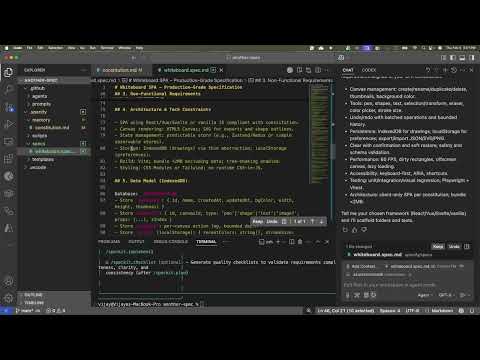The image size is (480, 360).
Task: Click the Copilot icon in title bar
Action: coord(341,58)
